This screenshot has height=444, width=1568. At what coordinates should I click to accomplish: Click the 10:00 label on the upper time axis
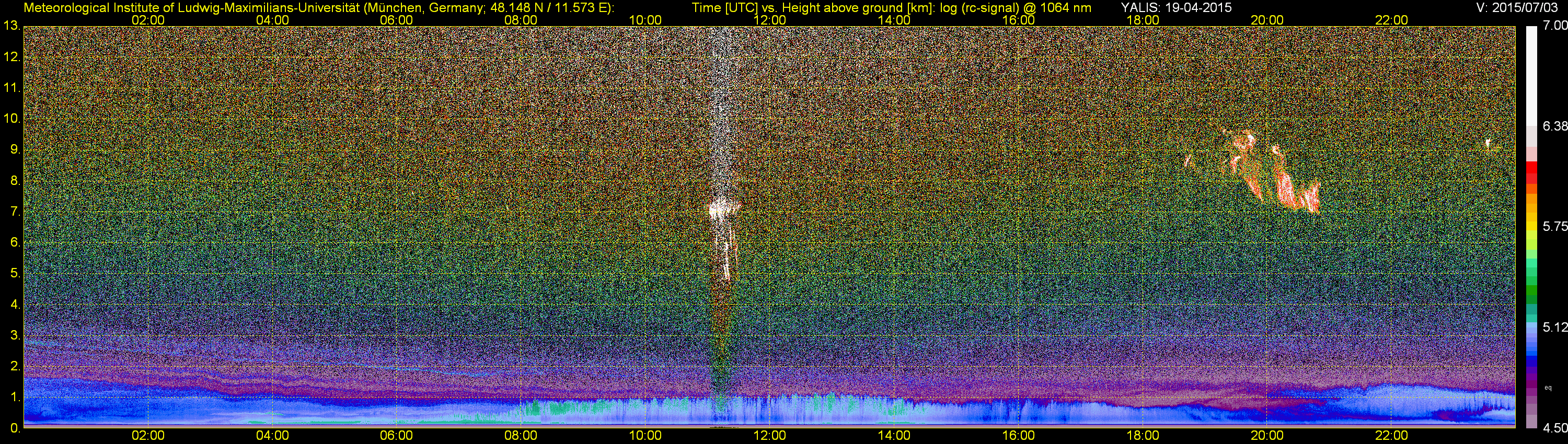[x=645, y=20]
